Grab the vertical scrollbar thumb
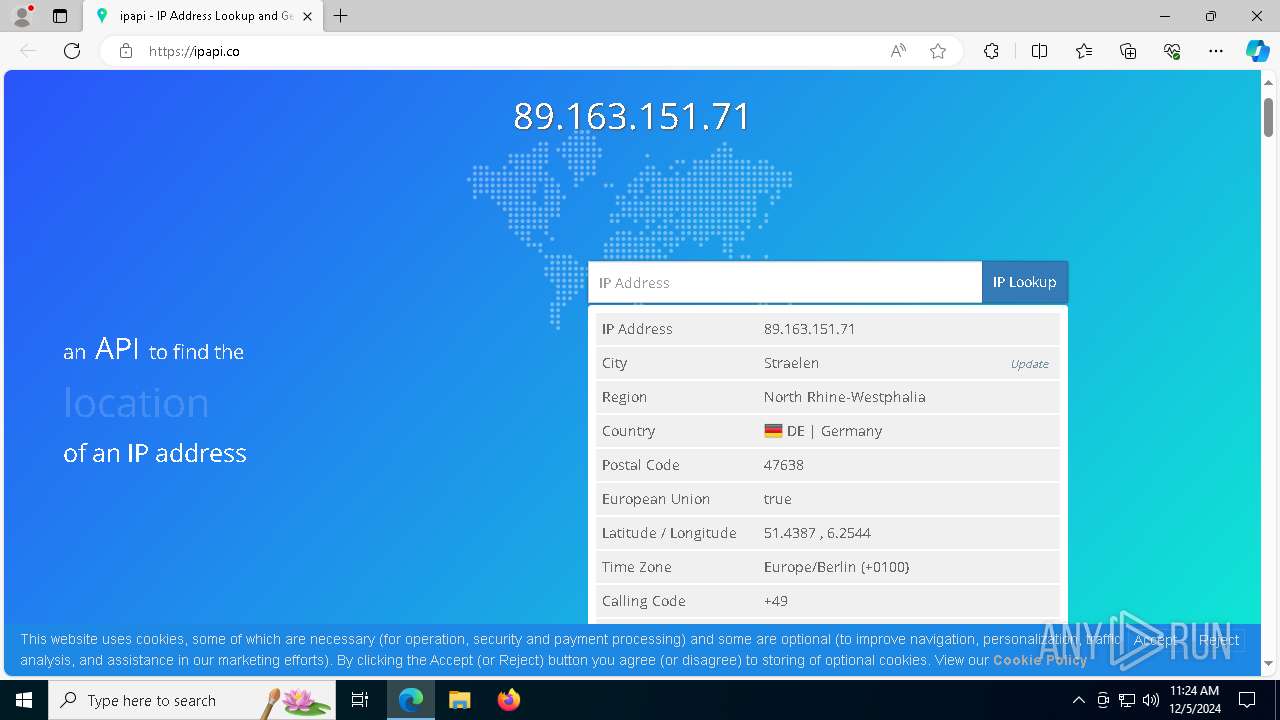 coord(1268,117)
